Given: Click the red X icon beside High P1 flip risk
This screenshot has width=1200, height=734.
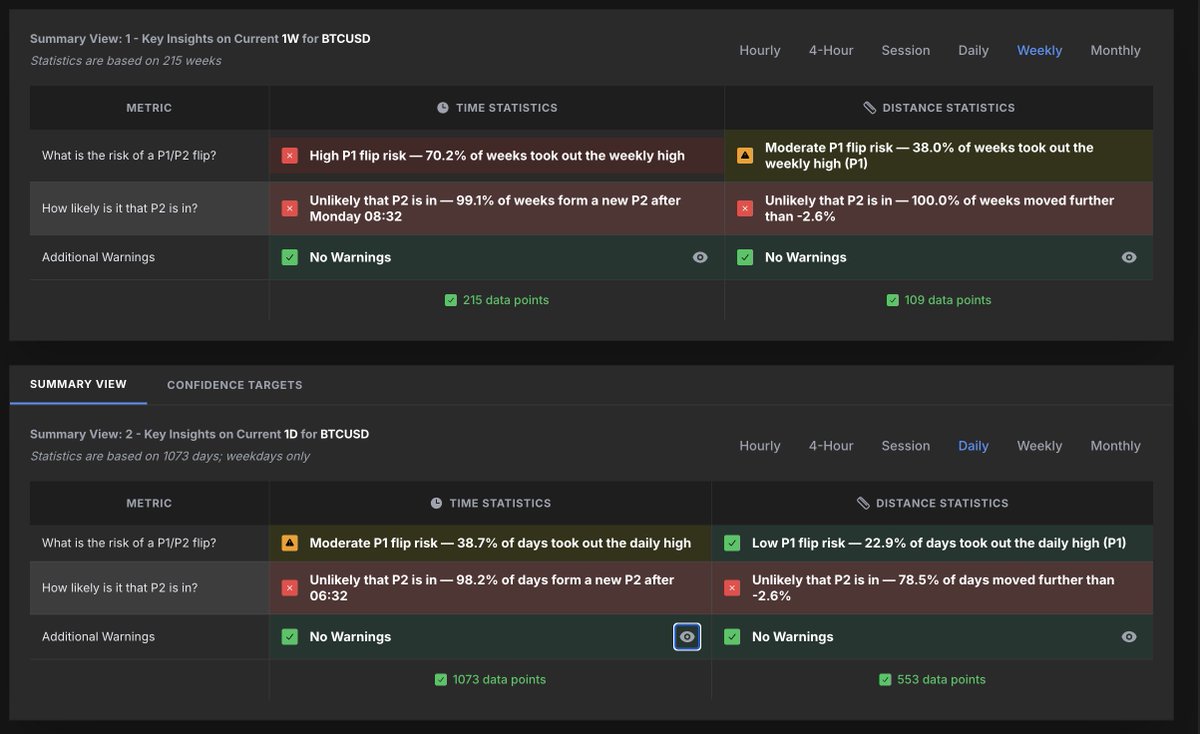Looking at the screenshot, I should (289, 155).
